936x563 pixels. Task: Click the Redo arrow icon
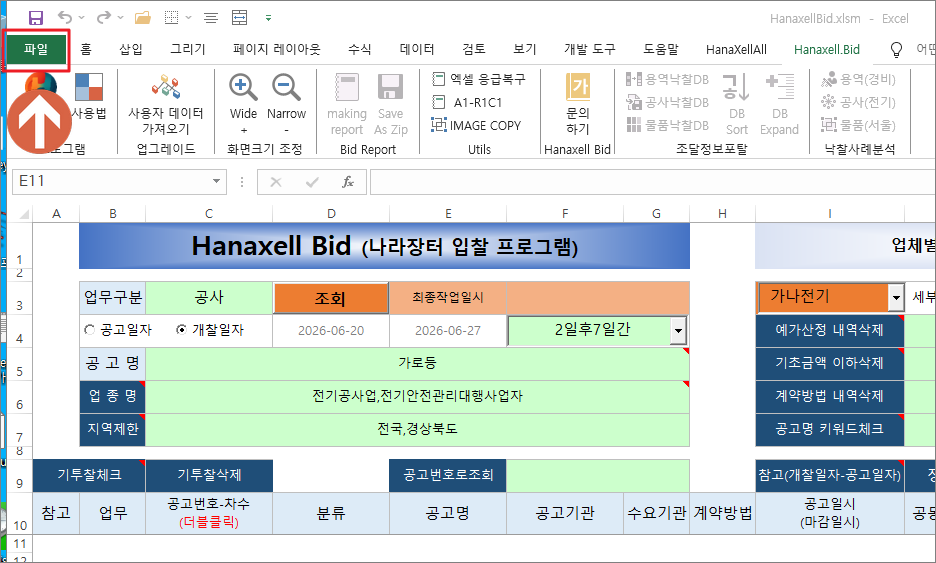point(103,18)
